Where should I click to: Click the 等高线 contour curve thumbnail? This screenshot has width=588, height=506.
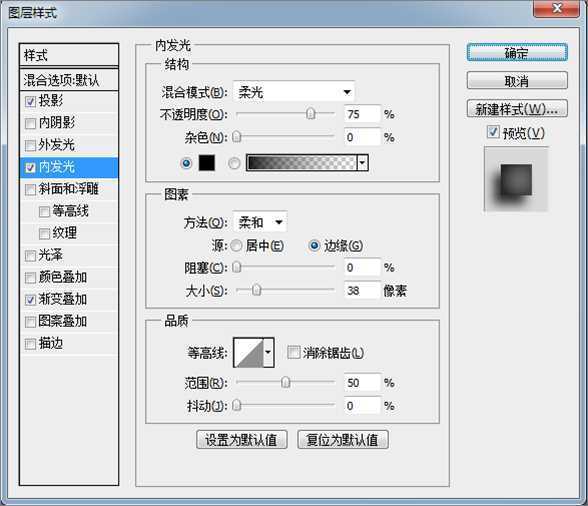[249, 352]
